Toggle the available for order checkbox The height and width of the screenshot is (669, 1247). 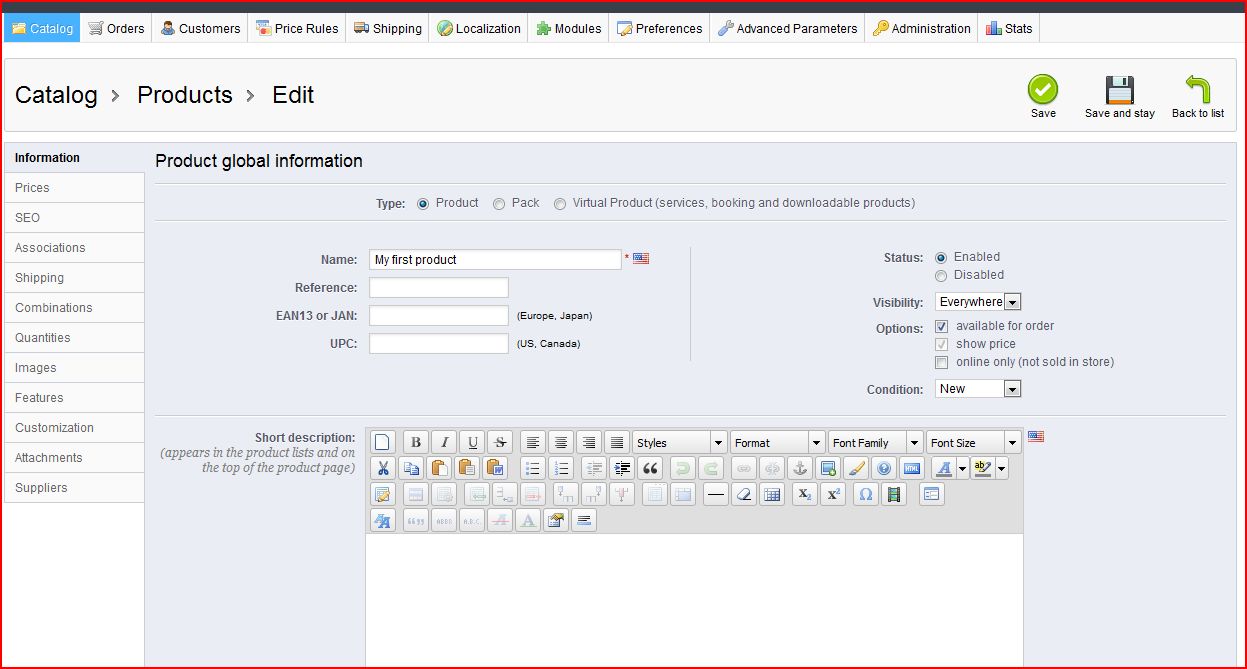[941, 327]
